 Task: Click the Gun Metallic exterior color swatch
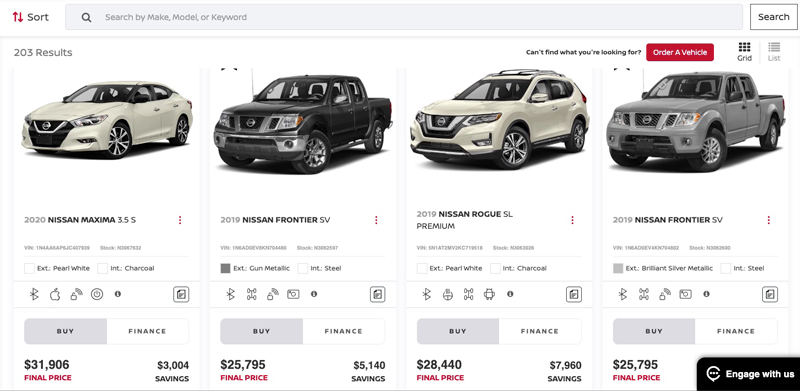pos(226,268)
